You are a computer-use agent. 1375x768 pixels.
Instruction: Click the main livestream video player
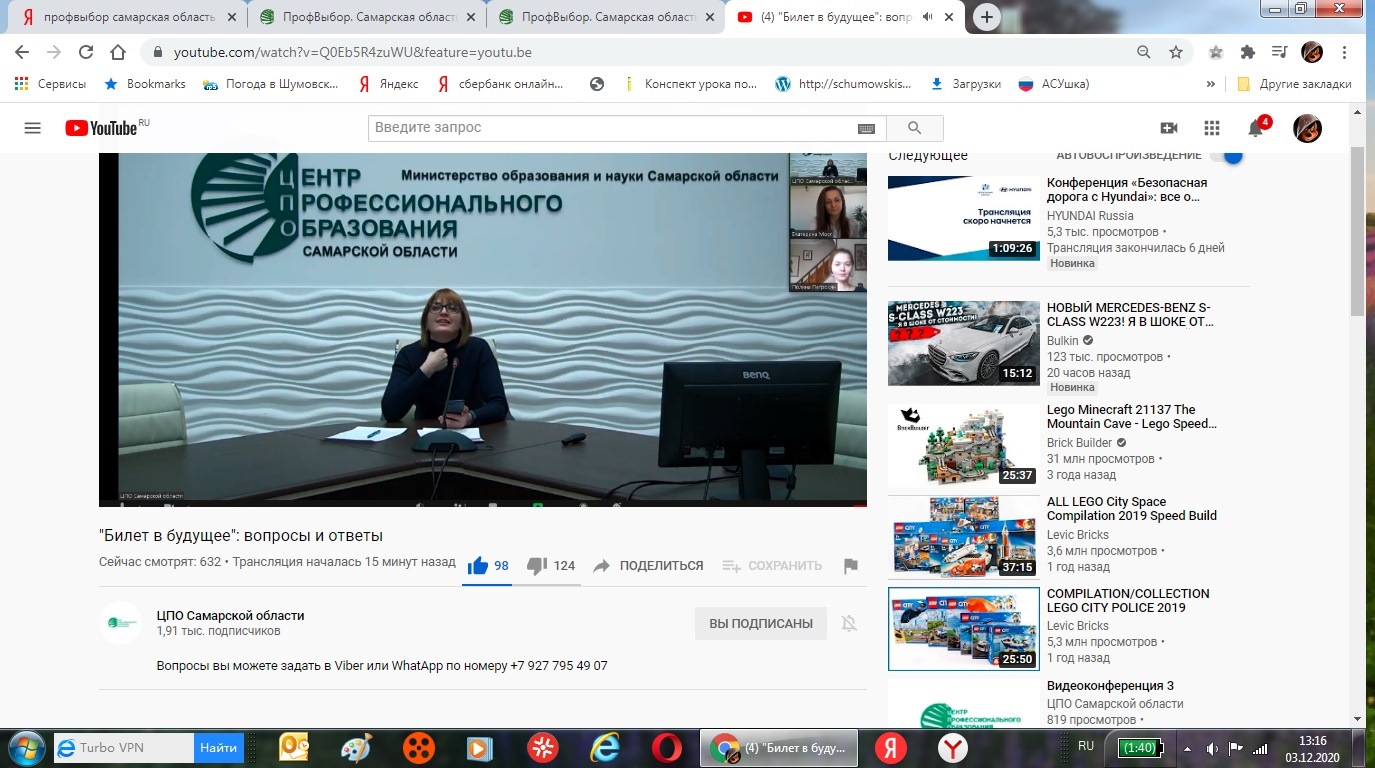[482, 330]
